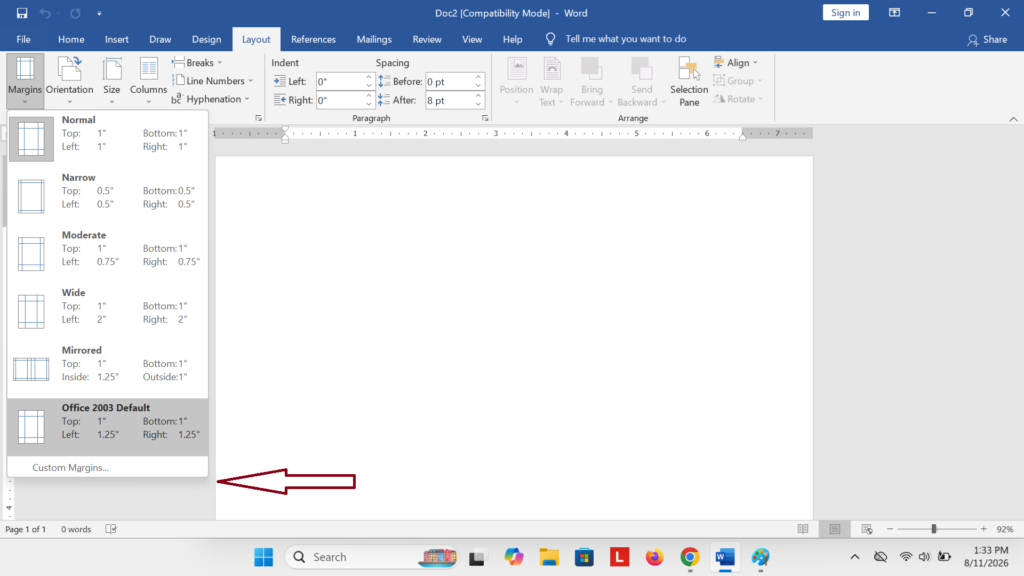
Task: Switch to the Review tab
Action: [x=427, y=39]
